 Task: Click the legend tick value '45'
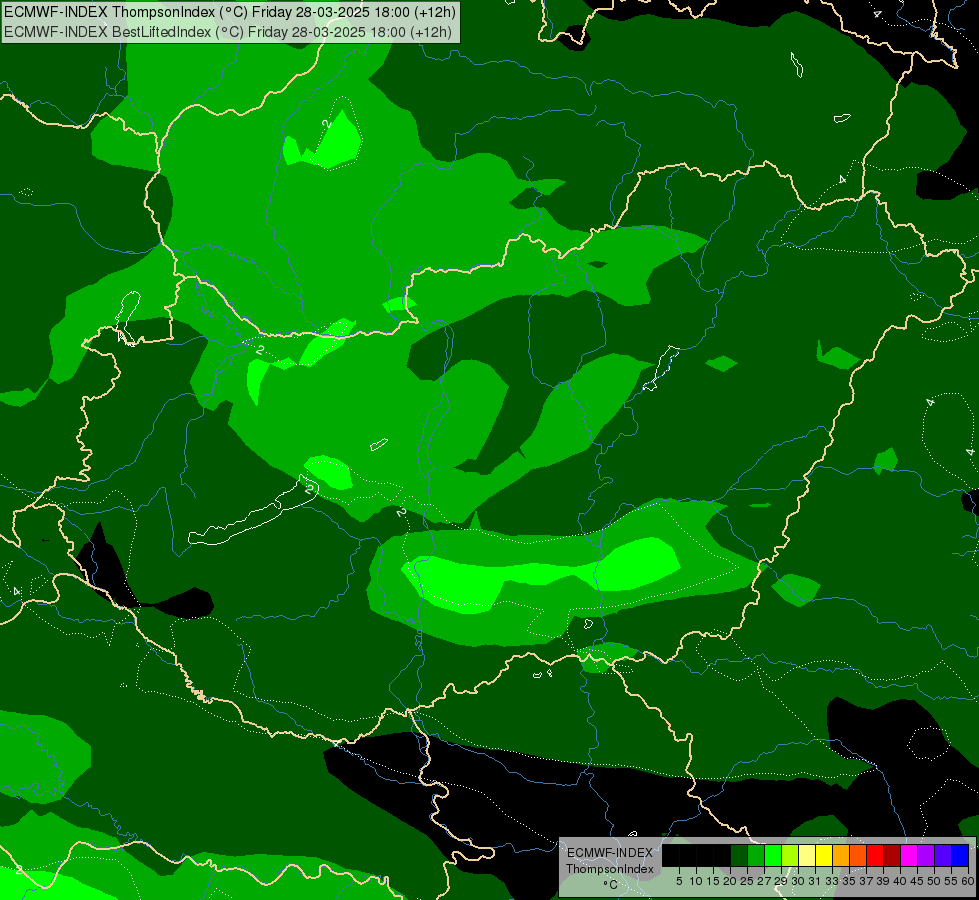coord(917,881)
